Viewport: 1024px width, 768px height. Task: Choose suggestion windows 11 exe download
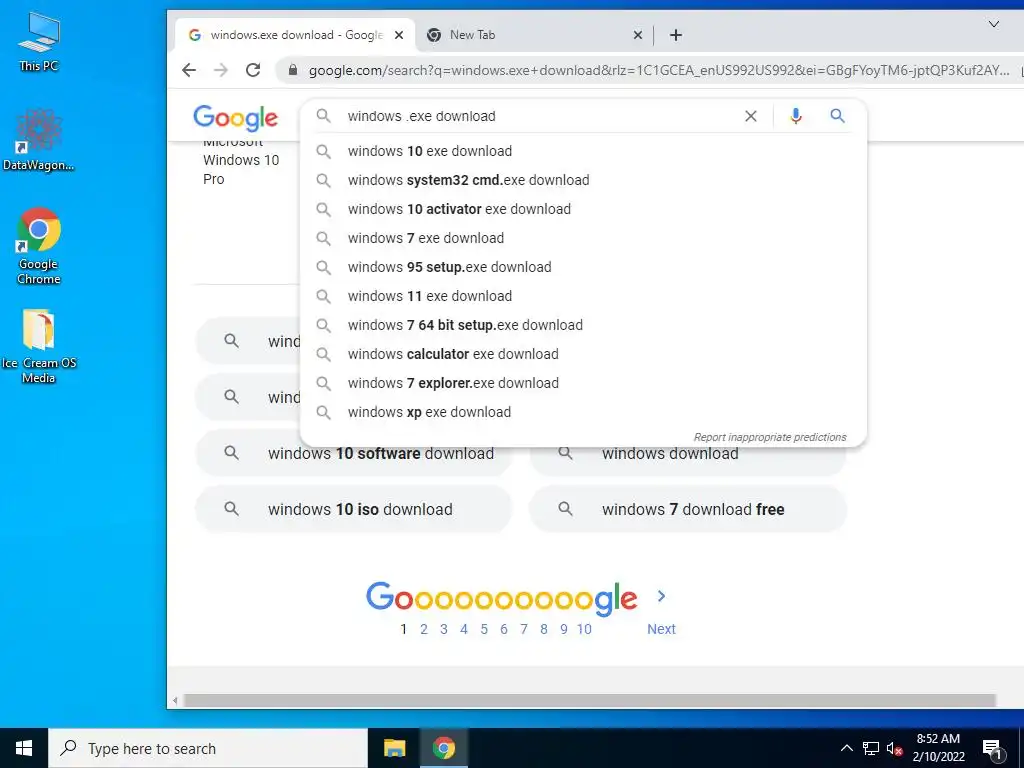pyautogui.click(x=583, y=296)
